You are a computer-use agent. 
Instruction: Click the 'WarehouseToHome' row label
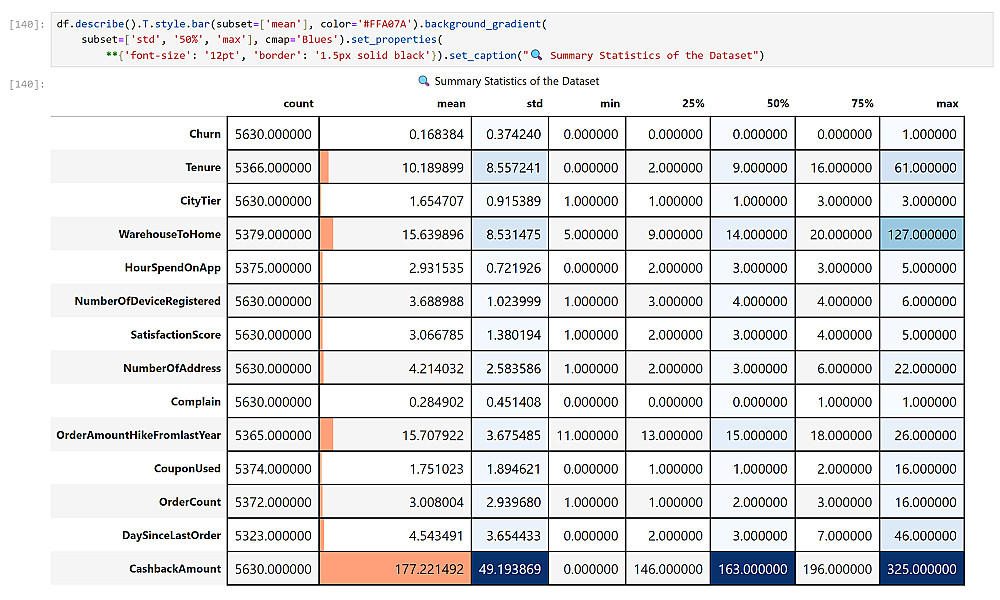pos(170,234)
